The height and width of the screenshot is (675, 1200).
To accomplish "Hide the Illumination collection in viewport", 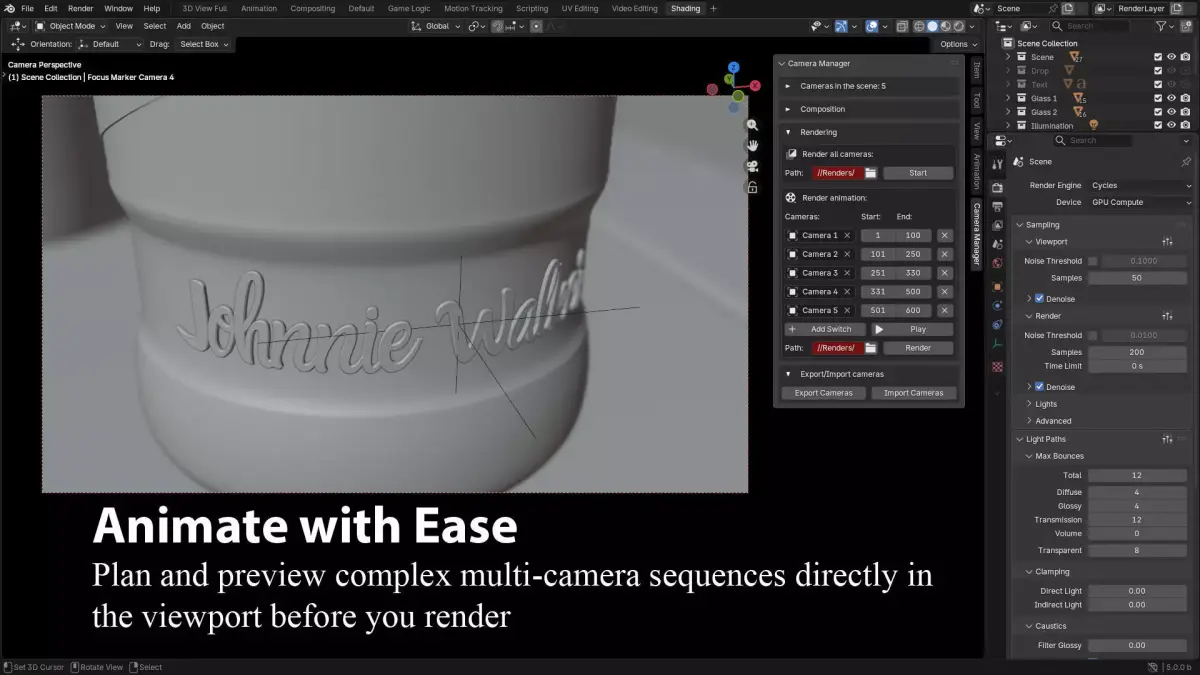I will click(x=1171, y=126).
